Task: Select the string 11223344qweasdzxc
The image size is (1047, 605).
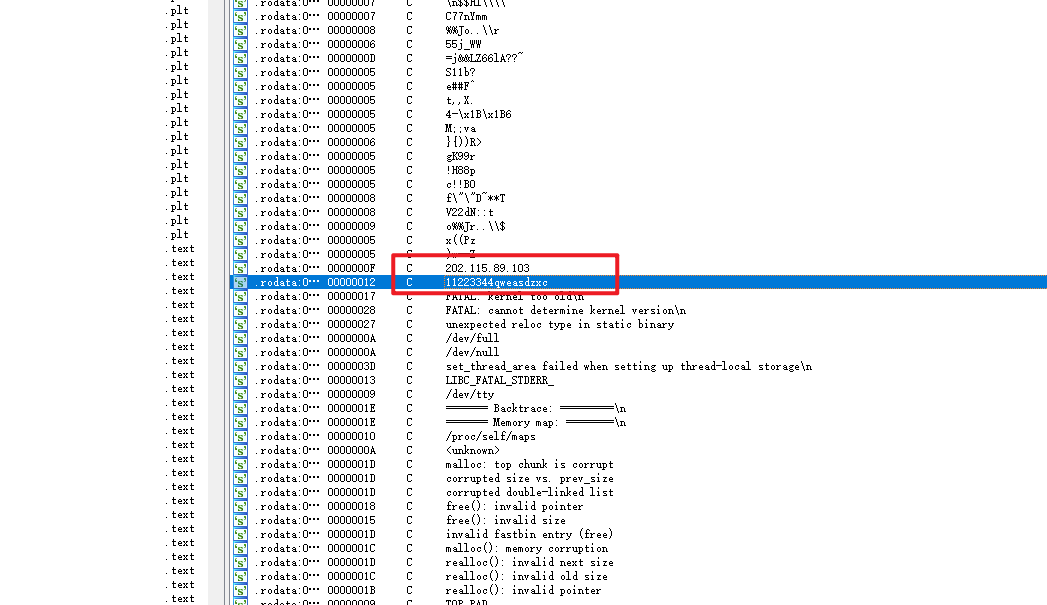Action: click(x=497, y=282)
